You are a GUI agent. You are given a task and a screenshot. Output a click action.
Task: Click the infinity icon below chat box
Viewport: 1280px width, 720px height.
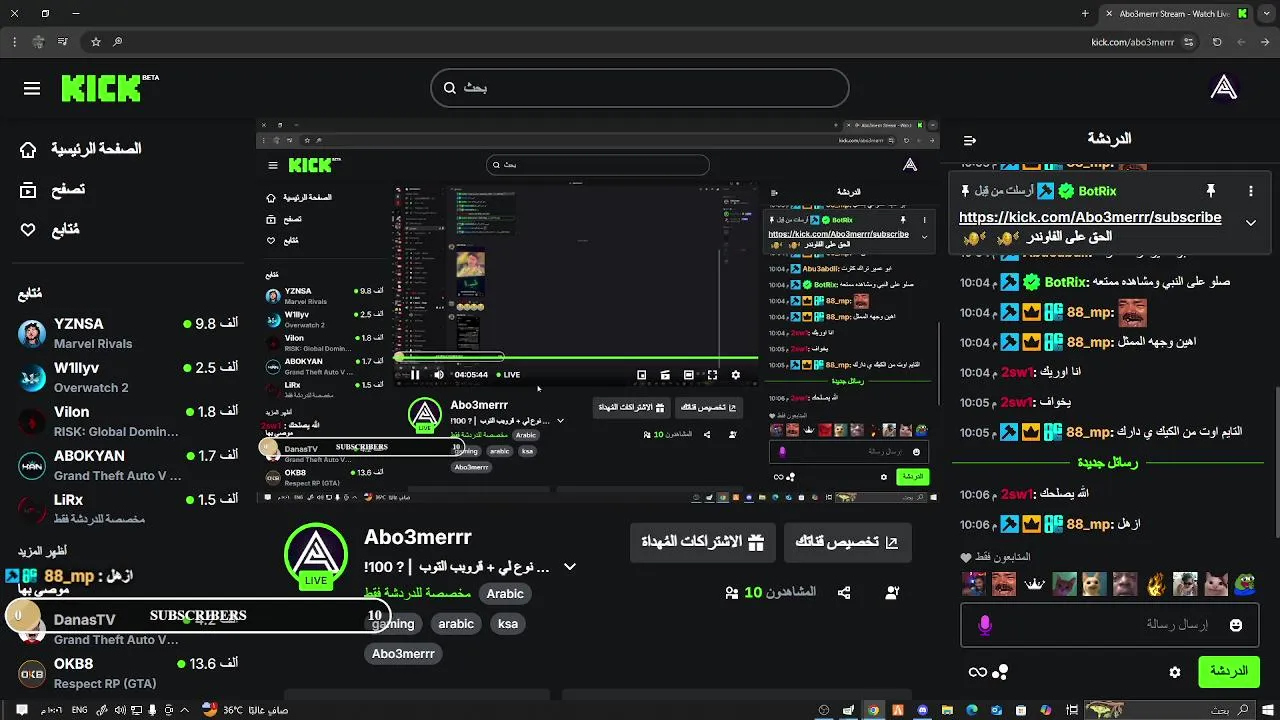[978, 673]
